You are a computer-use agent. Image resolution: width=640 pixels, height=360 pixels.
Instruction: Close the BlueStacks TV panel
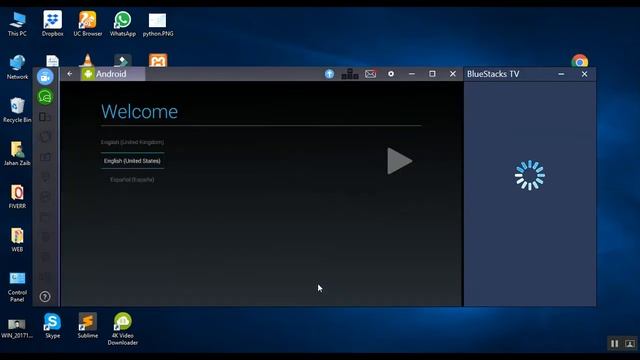584,74
